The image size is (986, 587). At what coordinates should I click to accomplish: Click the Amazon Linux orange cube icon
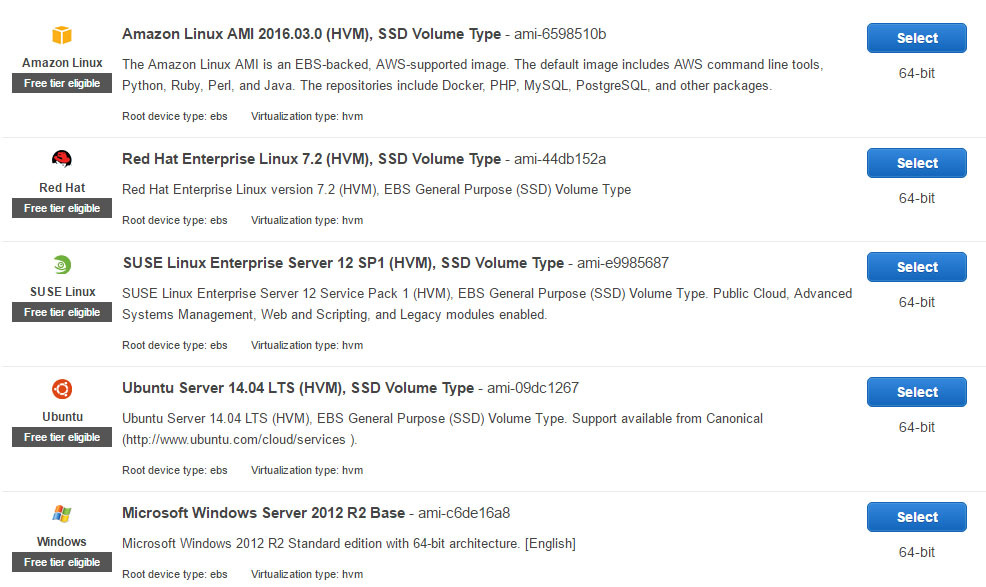click(62, 35)
